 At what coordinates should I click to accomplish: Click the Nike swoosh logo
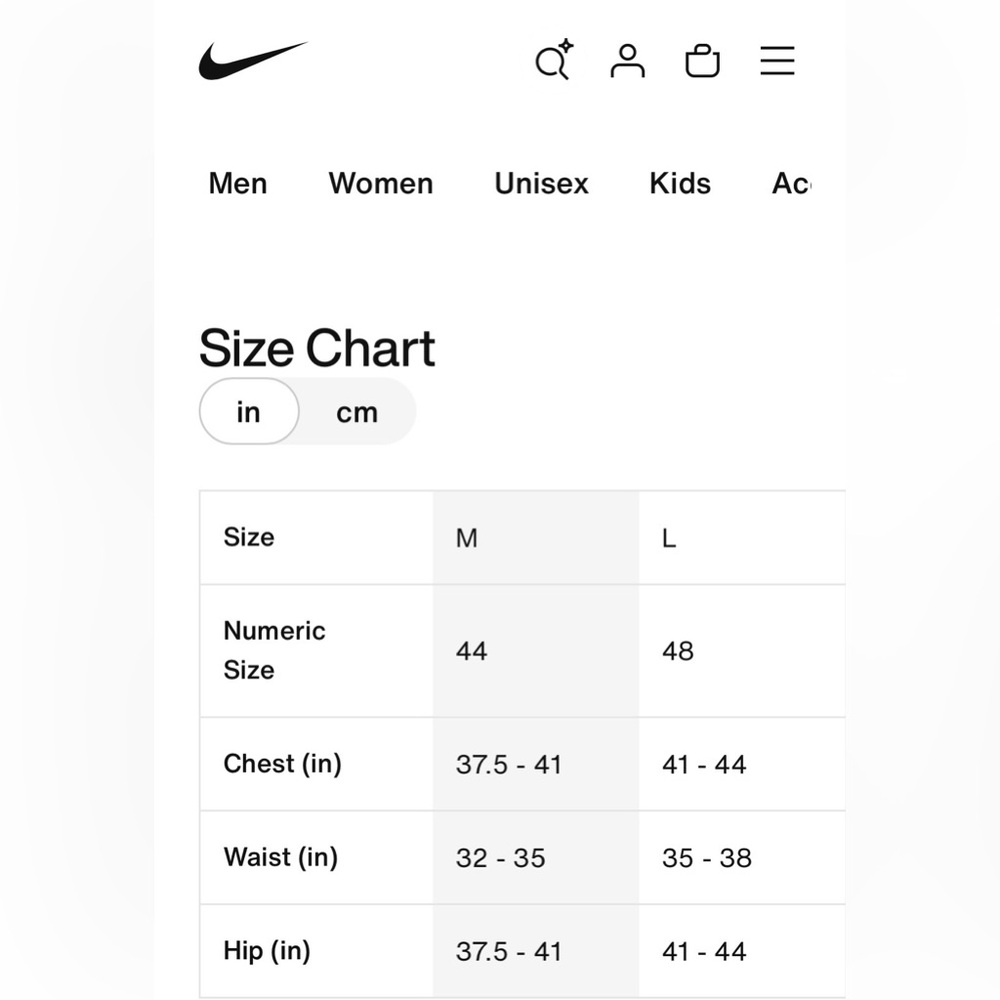(x=253, y=61)
